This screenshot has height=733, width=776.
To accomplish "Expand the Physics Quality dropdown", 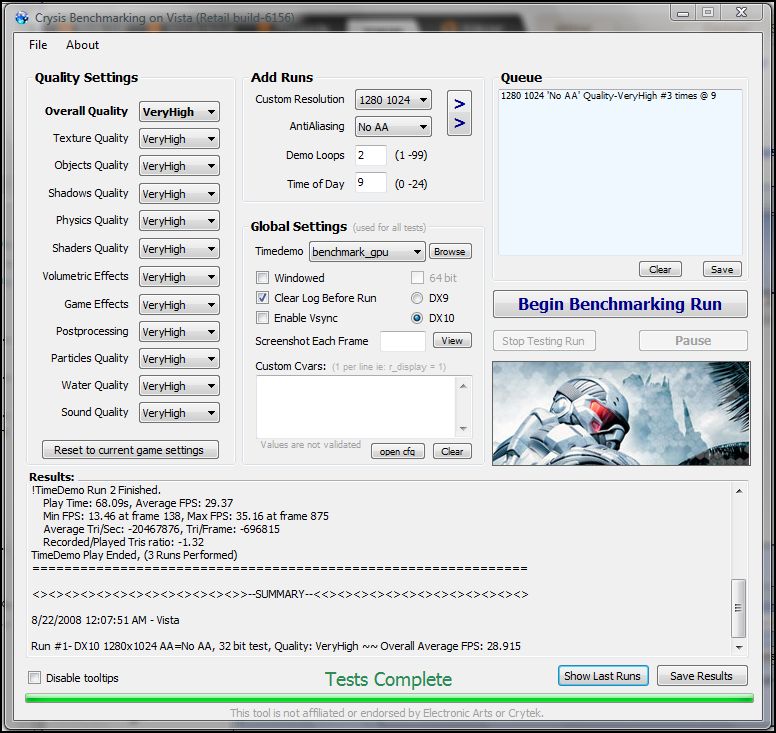I will (x=179, y=221).
